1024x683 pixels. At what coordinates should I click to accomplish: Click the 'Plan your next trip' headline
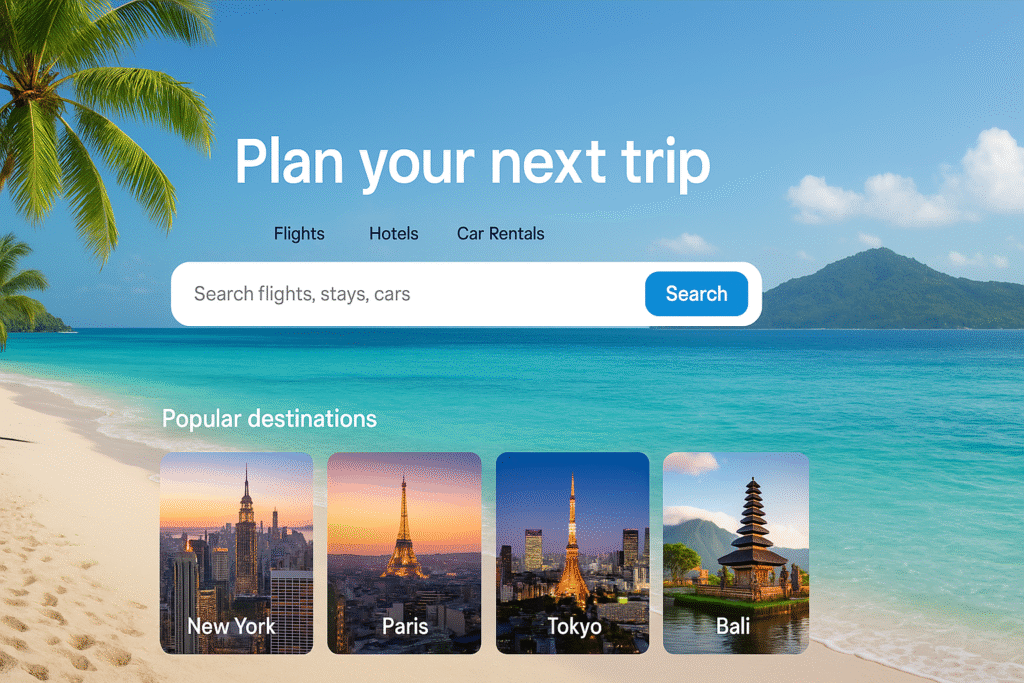472,163
